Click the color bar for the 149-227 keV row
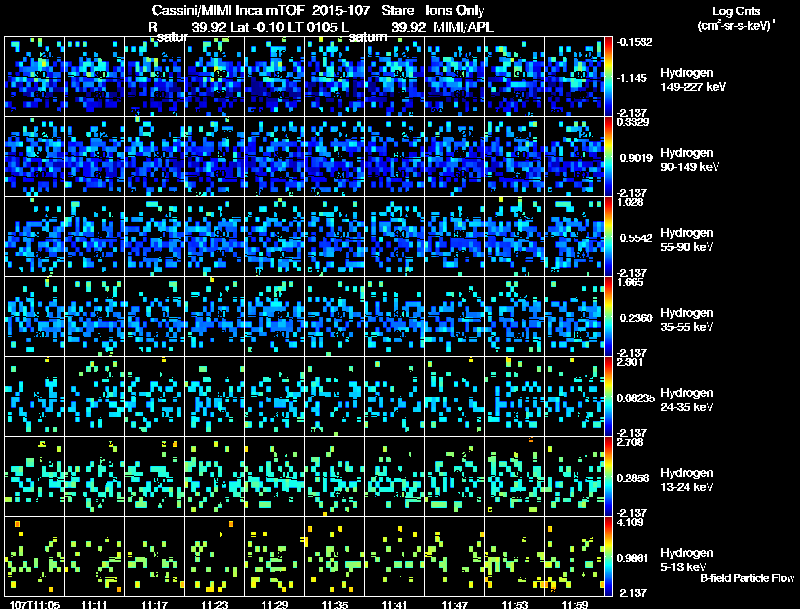This screenshot has height=609, width=800. (x=608, y=77)
